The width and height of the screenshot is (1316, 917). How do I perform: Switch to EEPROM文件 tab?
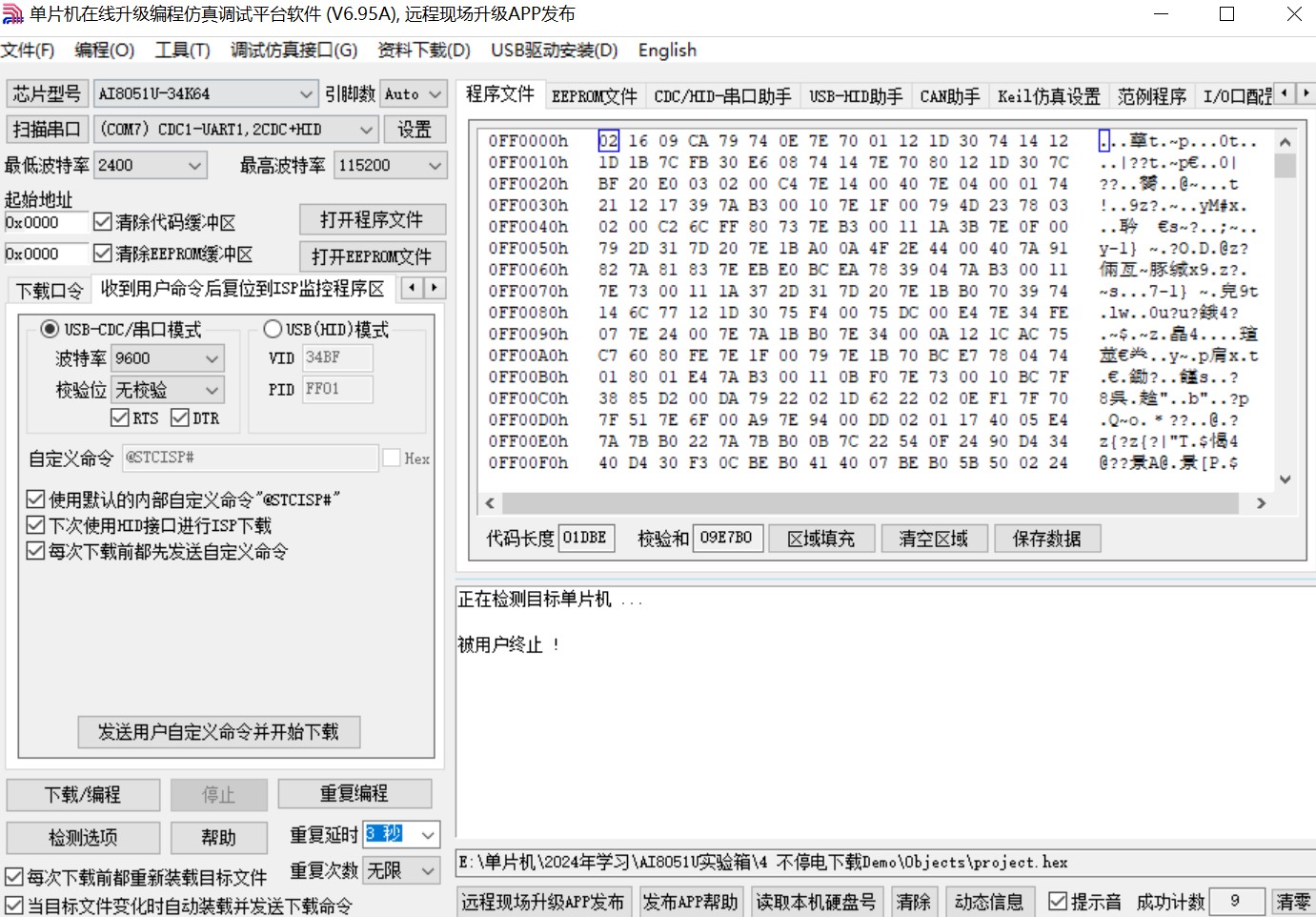tap(595, 96)
